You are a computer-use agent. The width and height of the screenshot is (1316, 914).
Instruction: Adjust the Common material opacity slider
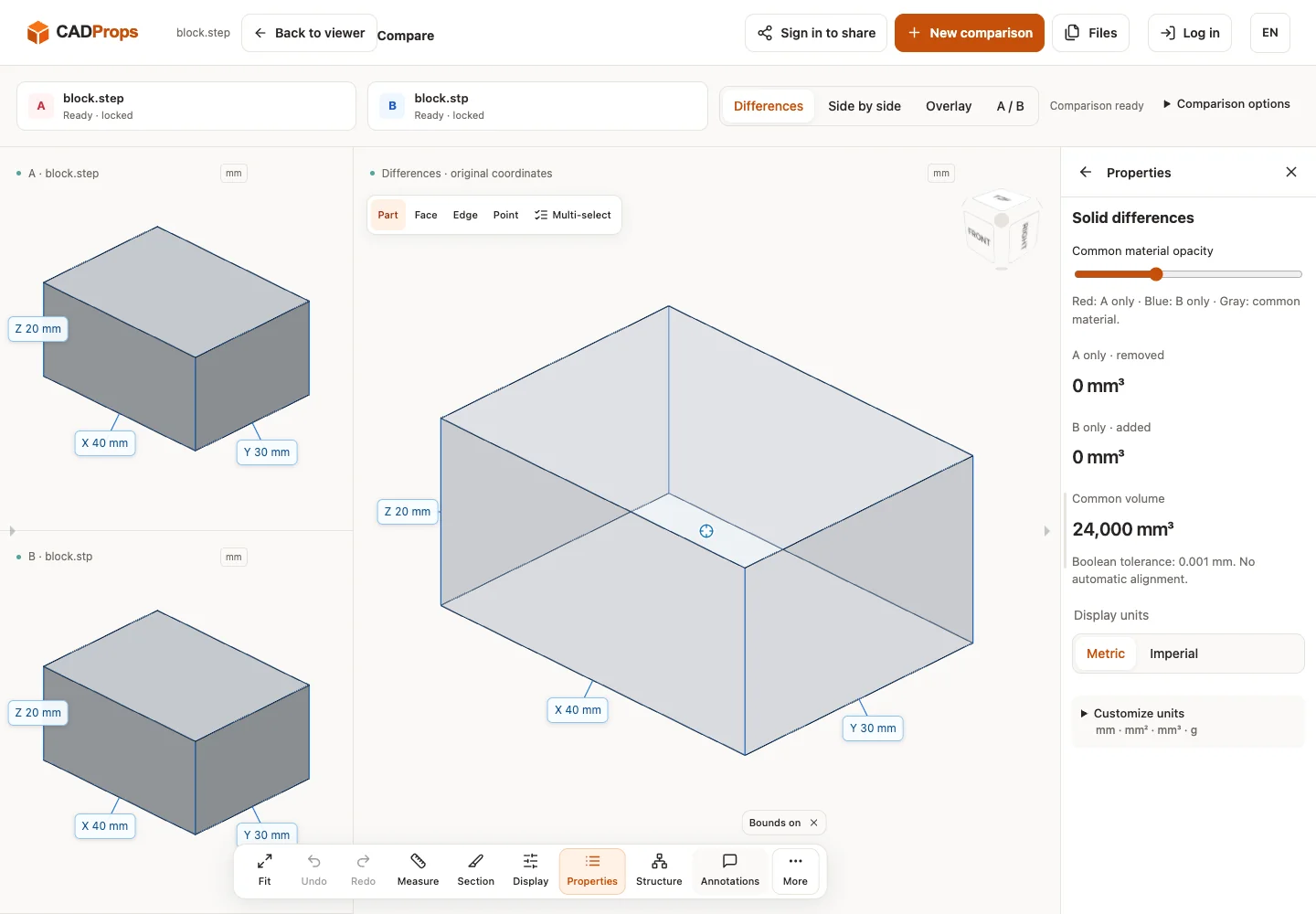[1188, 274]
